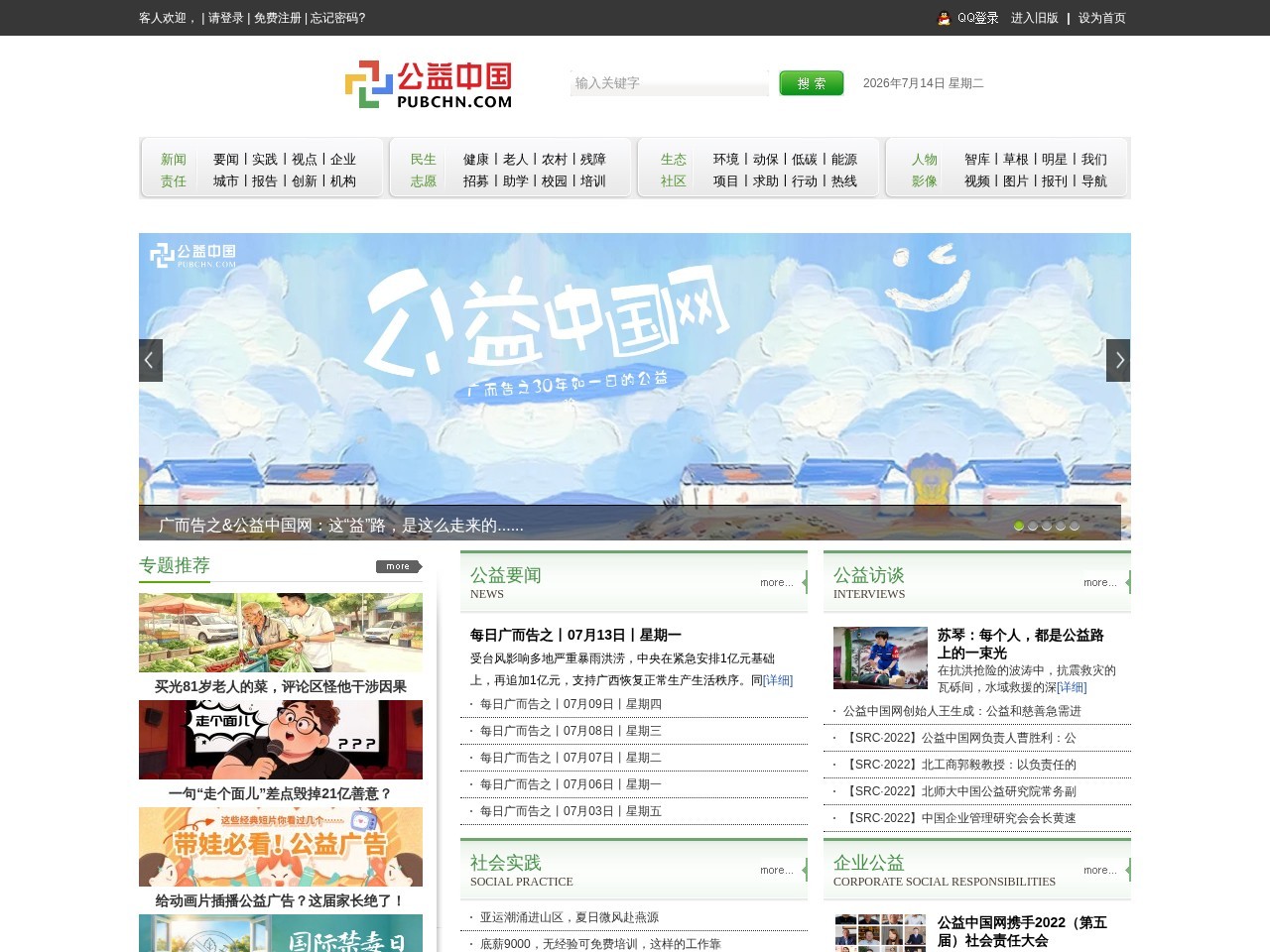The width and height of the screenshot is (1270, 952).
Task: Click 进入旧版 link
Action: 1035,18
